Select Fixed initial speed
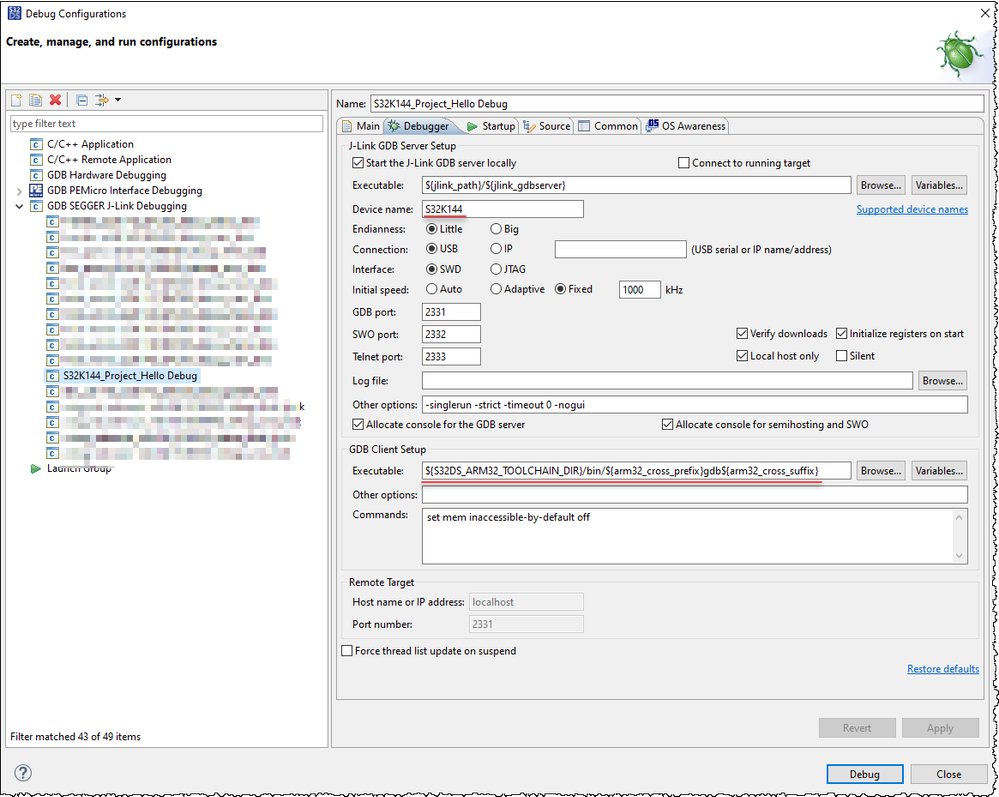Image resolution: width=999 pixels, height=797 pixels. pyautogui.click(x=560, y=289)
